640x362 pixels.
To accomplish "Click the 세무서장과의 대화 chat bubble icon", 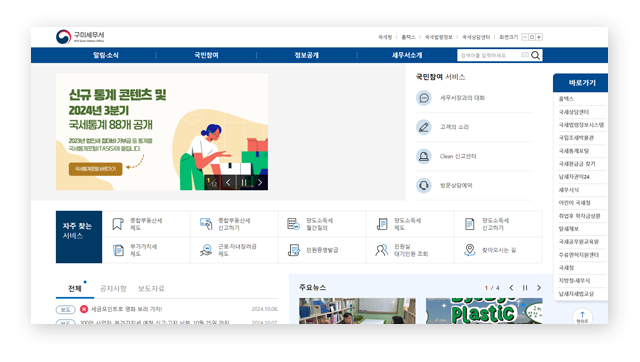I will [424, 98].
